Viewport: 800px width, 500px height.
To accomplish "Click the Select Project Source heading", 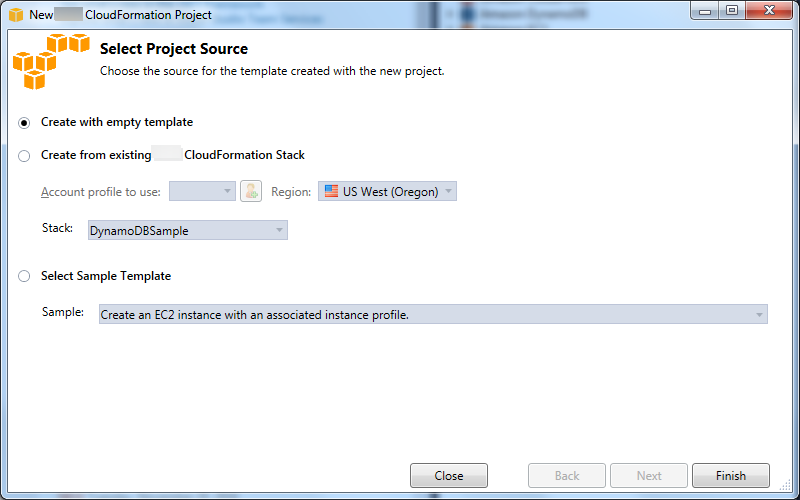I will [174, 49].
